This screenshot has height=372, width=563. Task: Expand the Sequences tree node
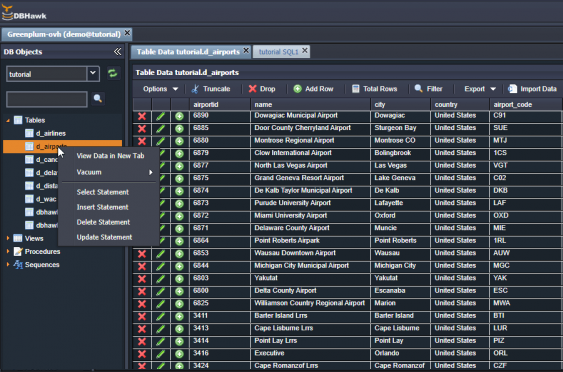click(8, 265)
